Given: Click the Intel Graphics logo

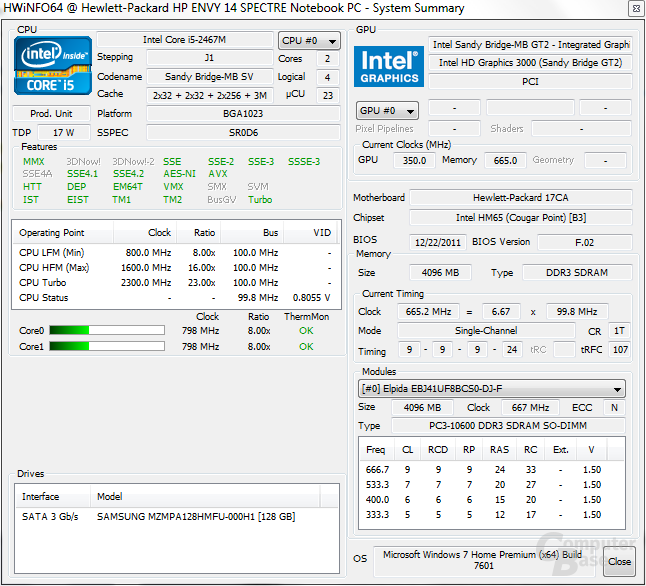Looking at the screenshot, I should point(389,66).
